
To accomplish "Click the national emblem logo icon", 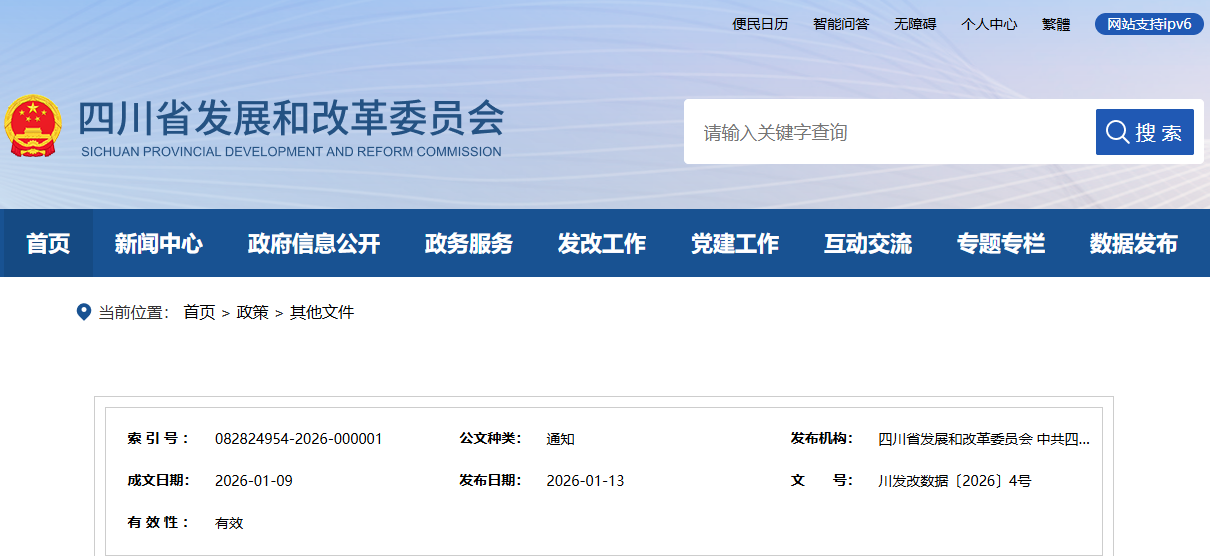I will point(33,127).
